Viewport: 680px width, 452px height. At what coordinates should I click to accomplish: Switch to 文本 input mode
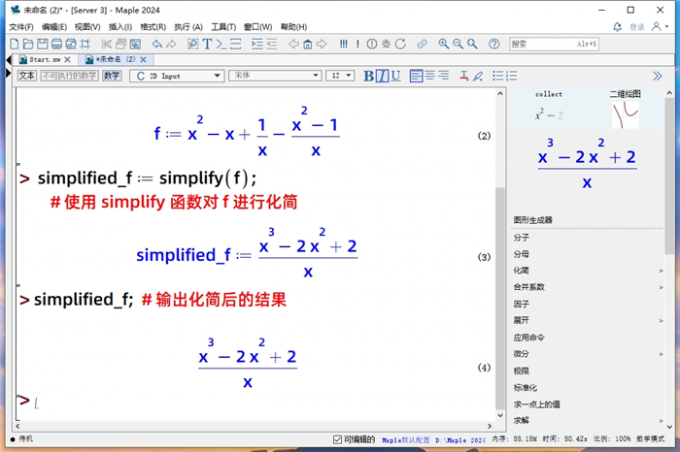(x=27, y=76)
